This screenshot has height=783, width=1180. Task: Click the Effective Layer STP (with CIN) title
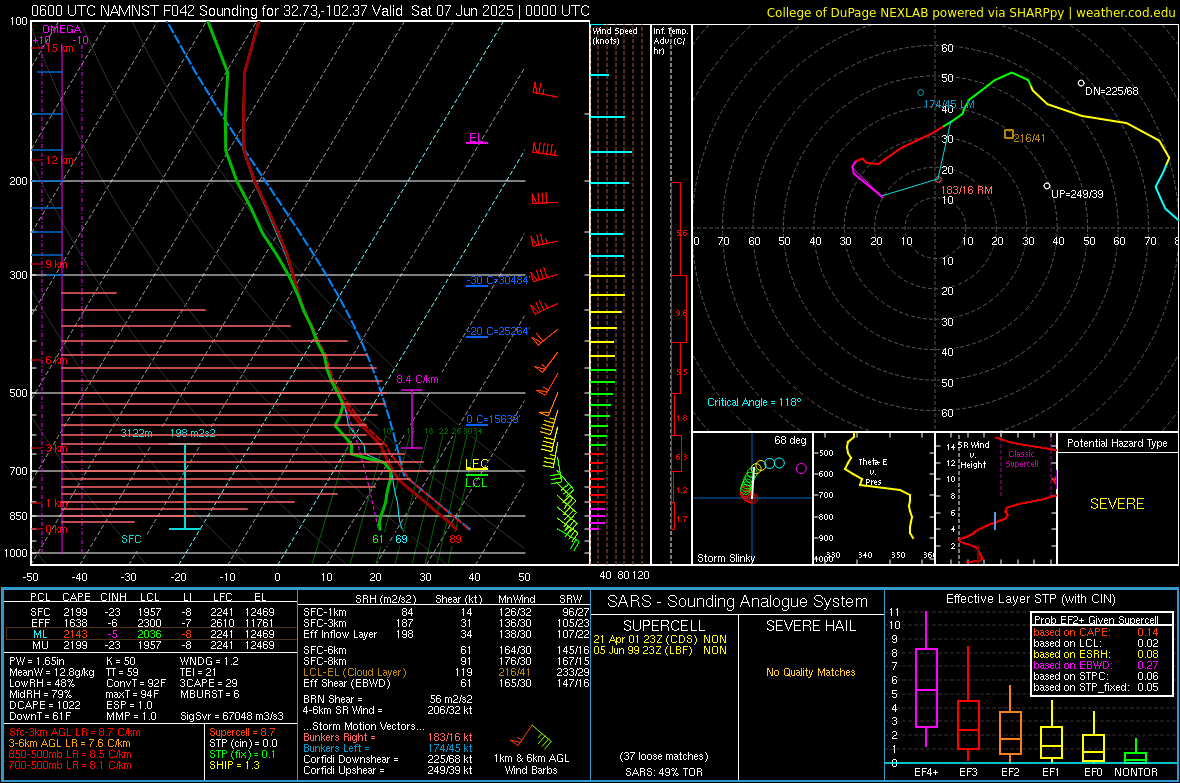tap(1030, 599)
